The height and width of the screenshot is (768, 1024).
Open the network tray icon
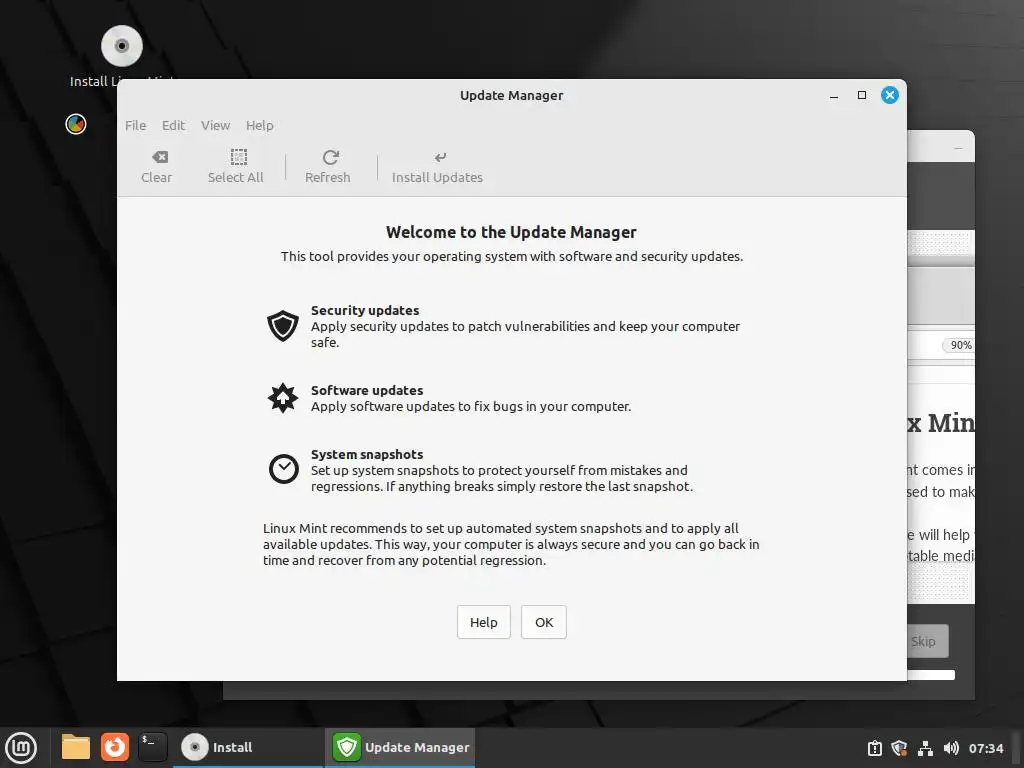click(x=925, y=748)
